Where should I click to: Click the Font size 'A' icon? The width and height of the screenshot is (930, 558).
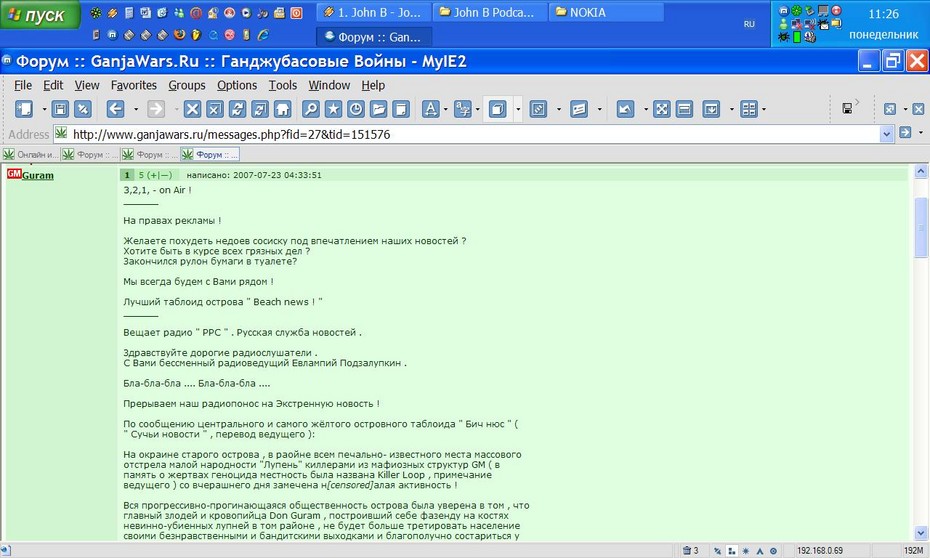(431, 109)
